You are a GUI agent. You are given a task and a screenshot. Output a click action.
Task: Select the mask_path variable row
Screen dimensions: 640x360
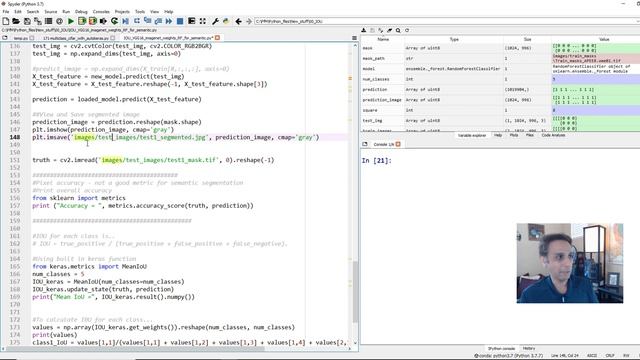click(x=500, y=58)
